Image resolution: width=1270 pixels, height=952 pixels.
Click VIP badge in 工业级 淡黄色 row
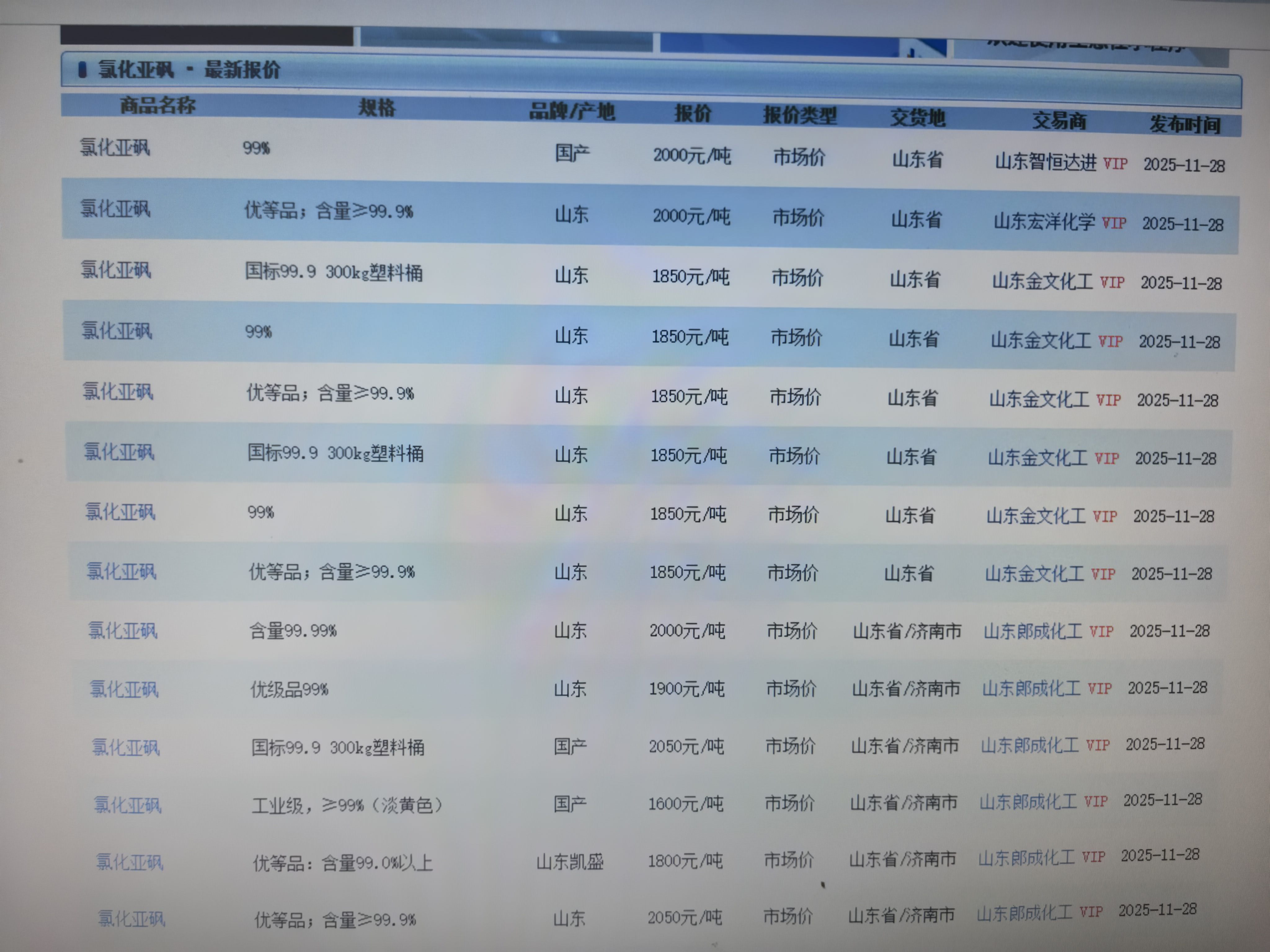point(1095,801)
